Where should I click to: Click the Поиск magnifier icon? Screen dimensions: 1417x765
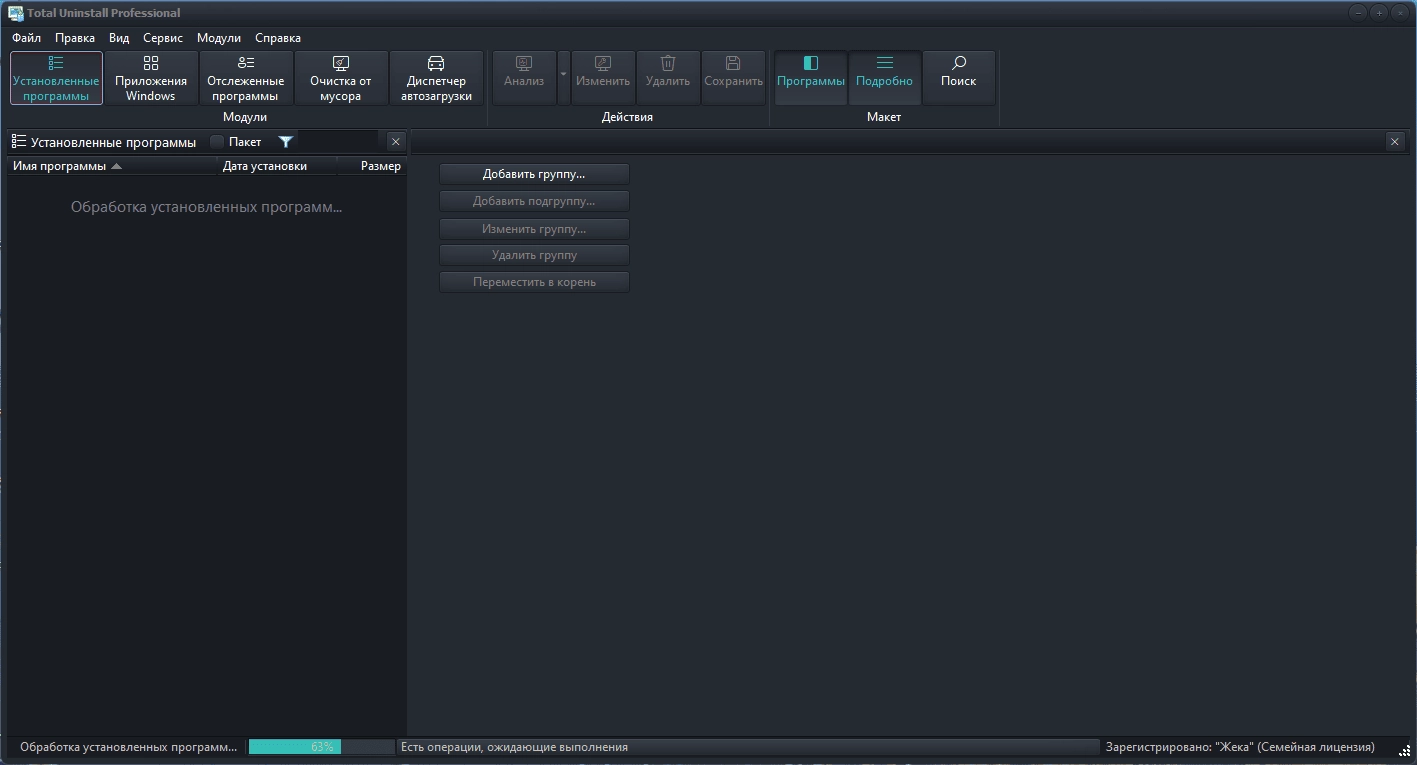[958, 63]
